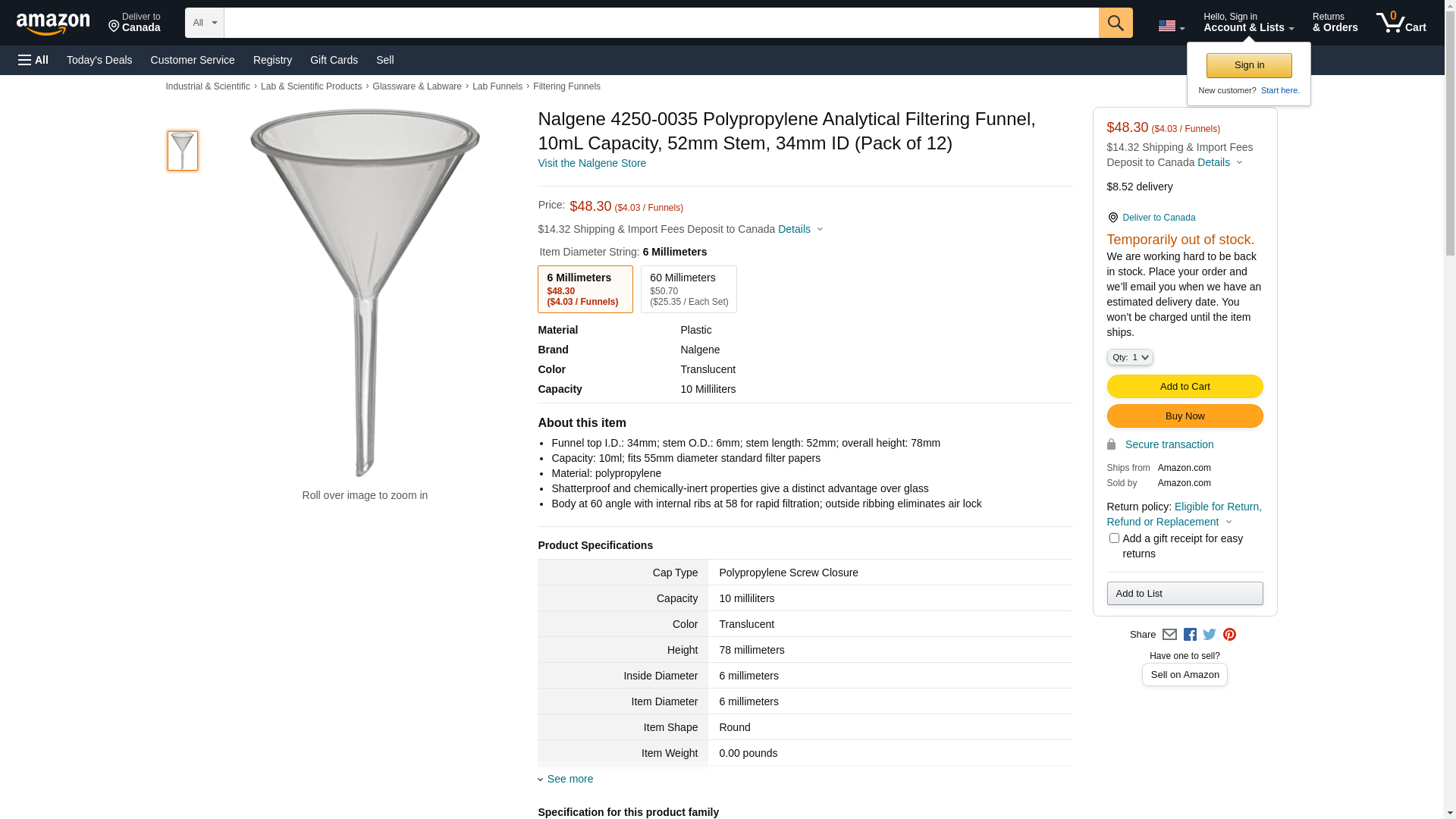Select the 60 Millimeters size option
The width and height of the screenshot is (1456, 819).
[689, 289]
